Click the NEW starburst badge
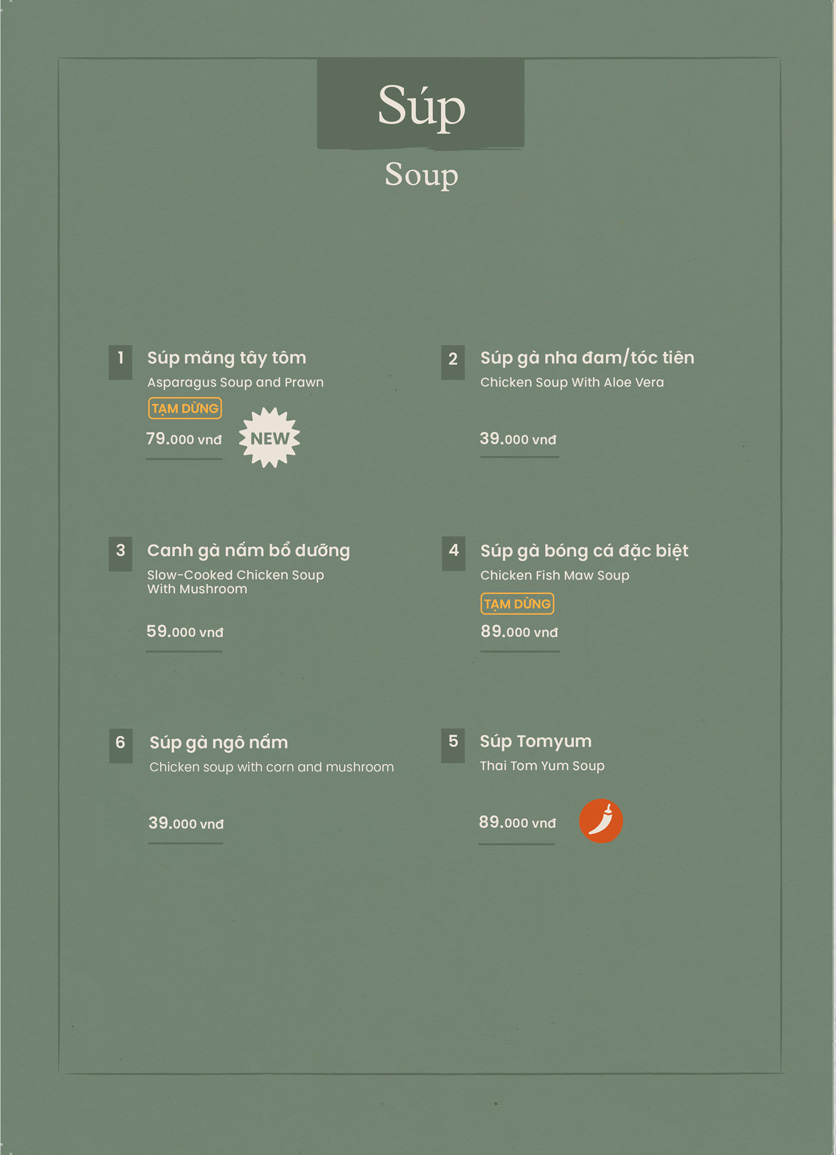 (270, 438)
